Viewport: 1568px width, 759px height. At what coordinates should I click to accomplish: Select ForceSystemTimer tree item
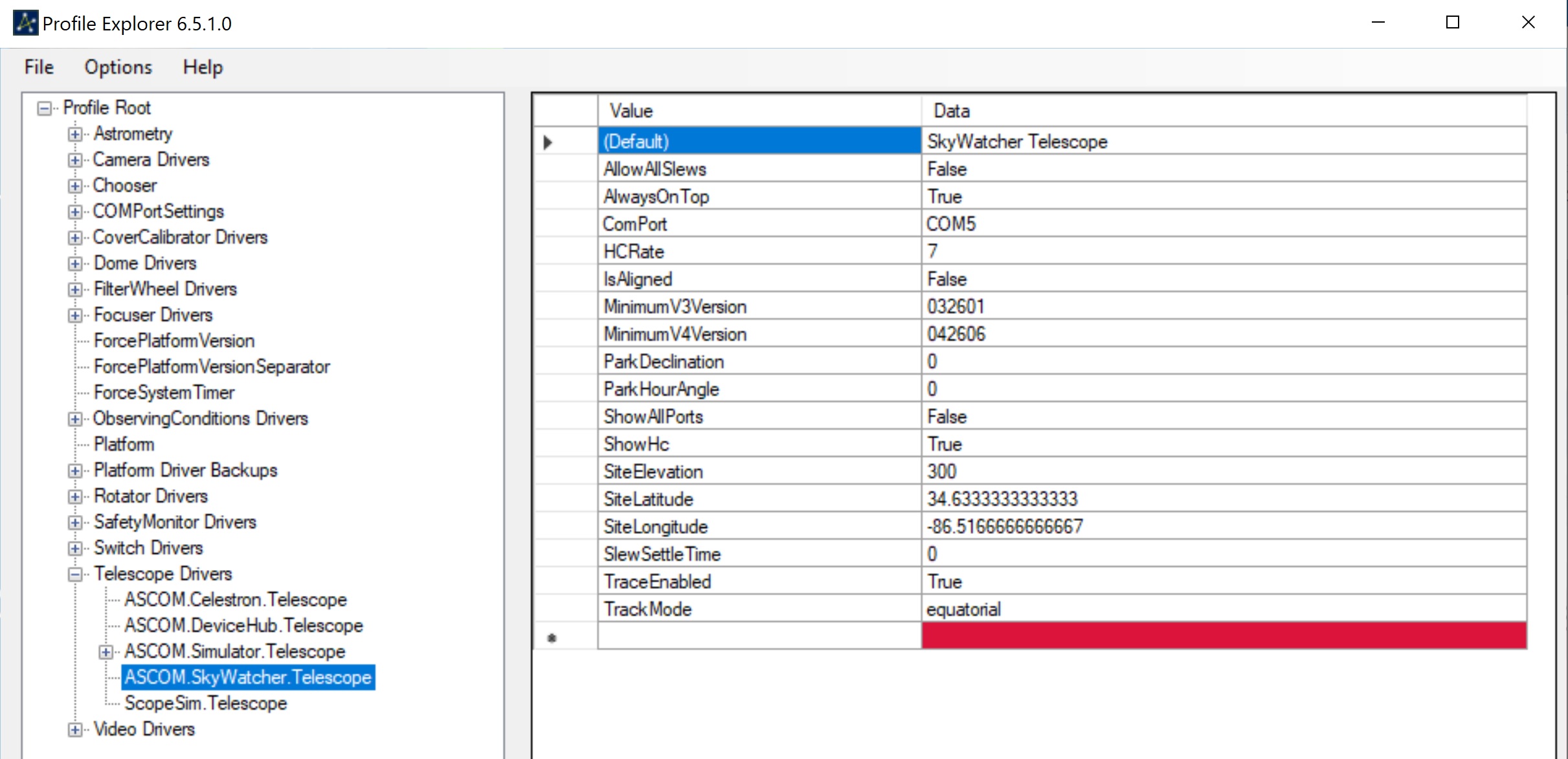point(164,392)
